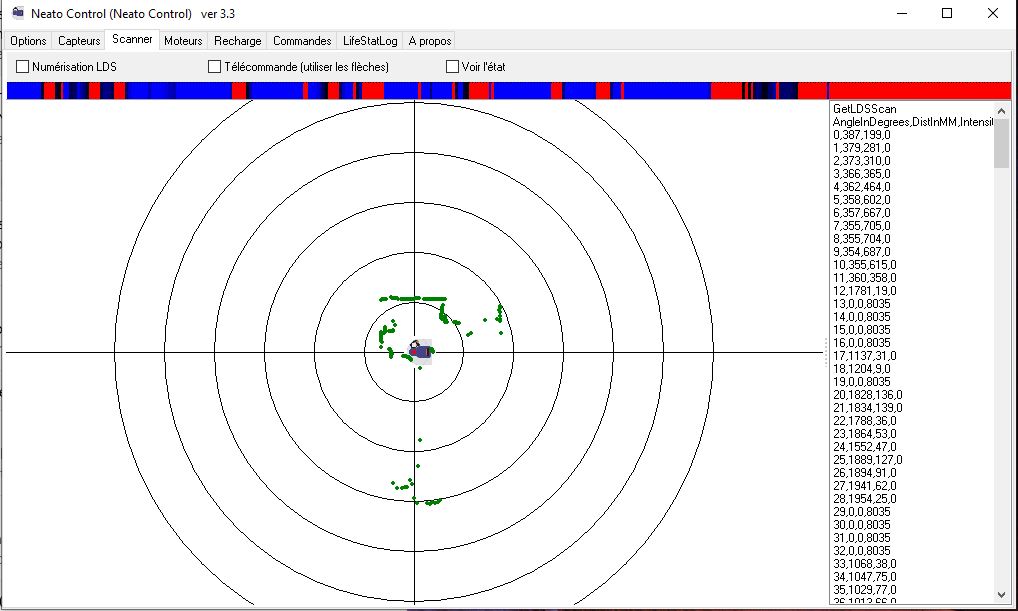Click the LDS intensity color bar

[508, 91]
